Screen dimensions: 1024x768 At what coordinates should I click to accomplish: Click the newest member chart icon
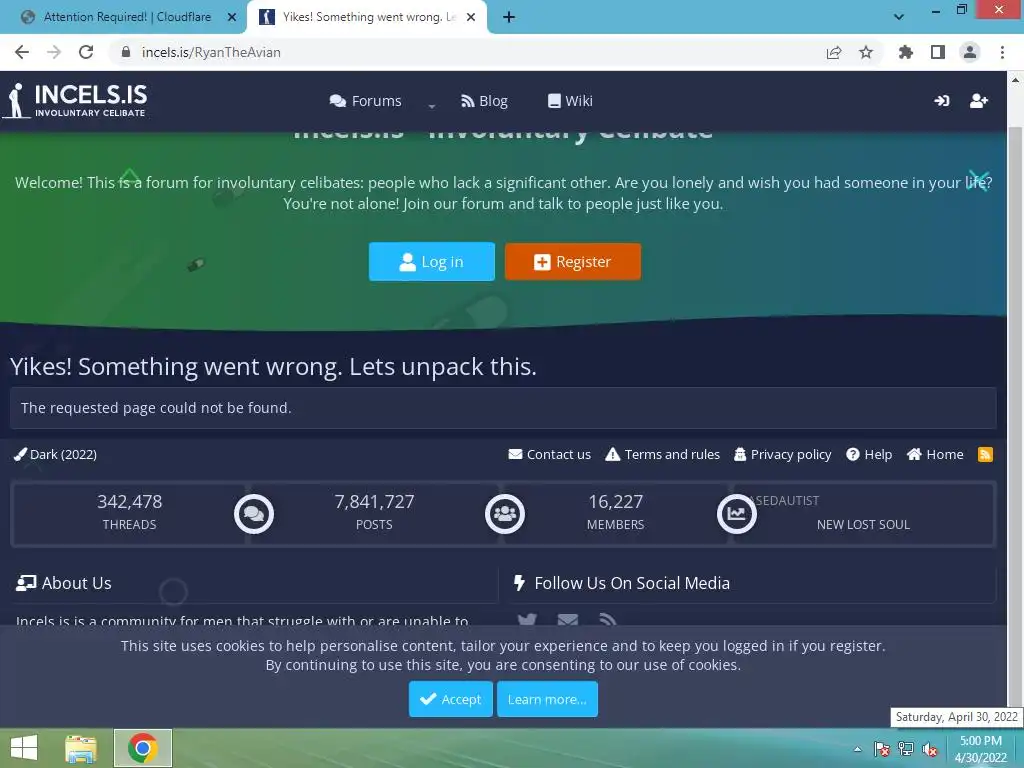pos(737,514)
